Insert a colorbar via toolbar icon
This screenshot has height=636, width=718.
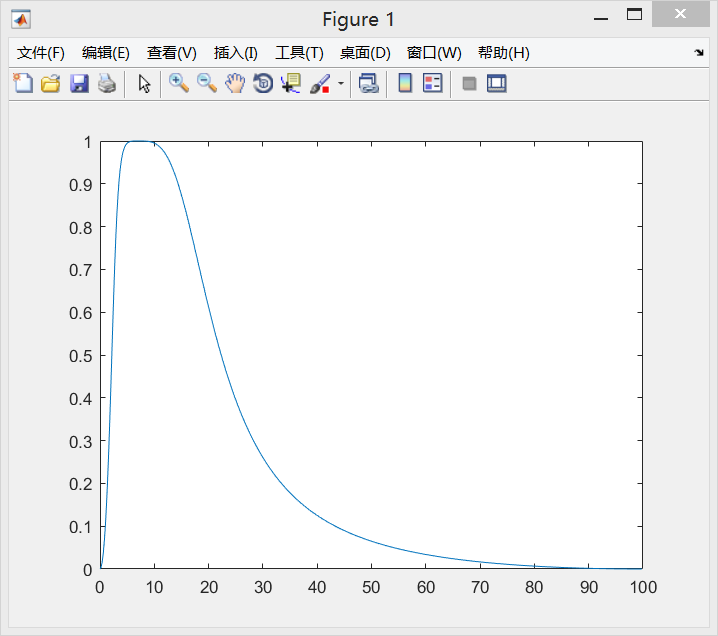pos(405,83)
